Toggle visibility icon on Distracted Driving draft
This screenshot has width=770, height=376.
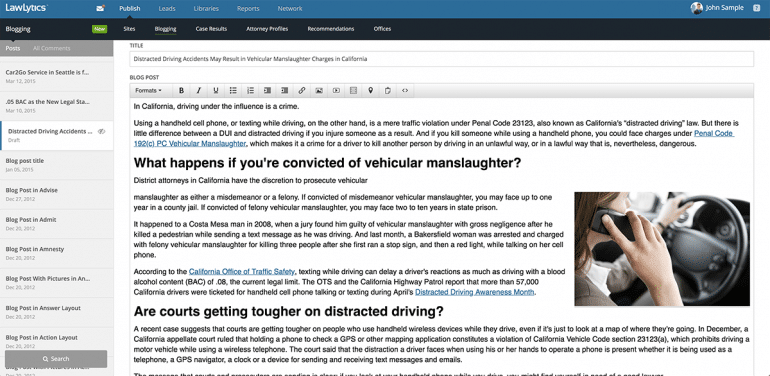click(x=102, y=132)
